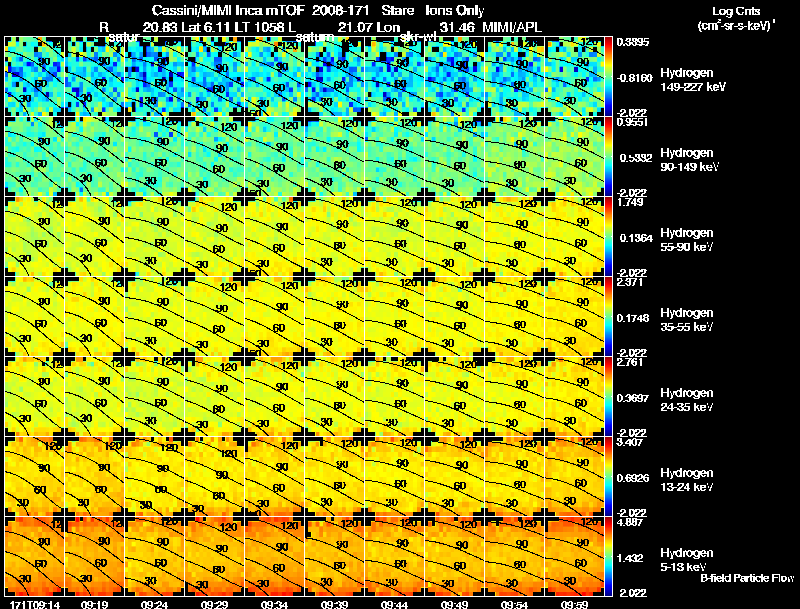Click the colorbar value "0.3697"
Screen dimensions: 800x609
[633, 398]
